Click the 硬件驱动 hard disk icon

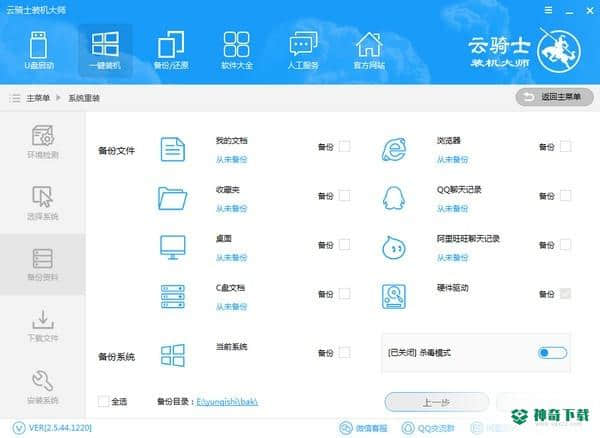click(394, 296)
